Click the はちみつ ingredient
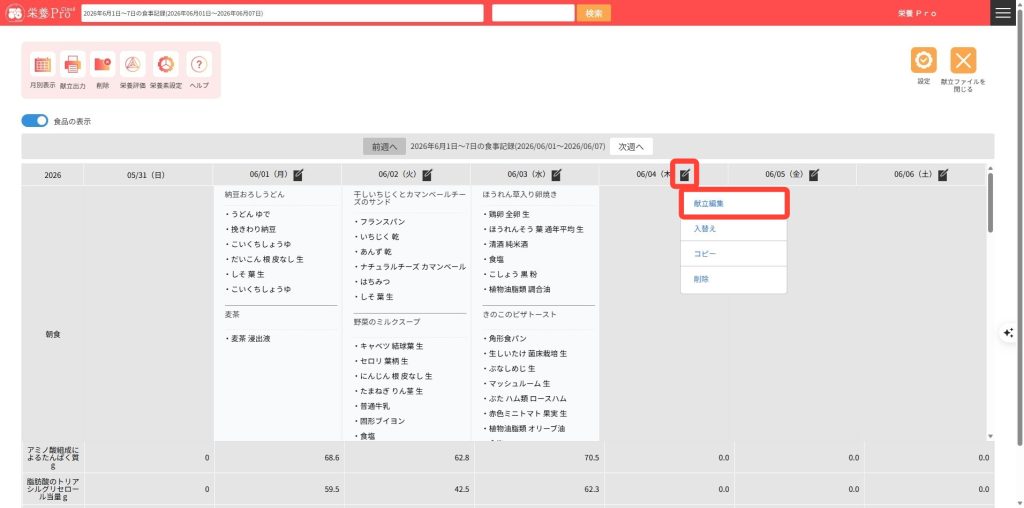Image resolution: width=1024 pixels, height=508 pixels. [x=374, y=281]
